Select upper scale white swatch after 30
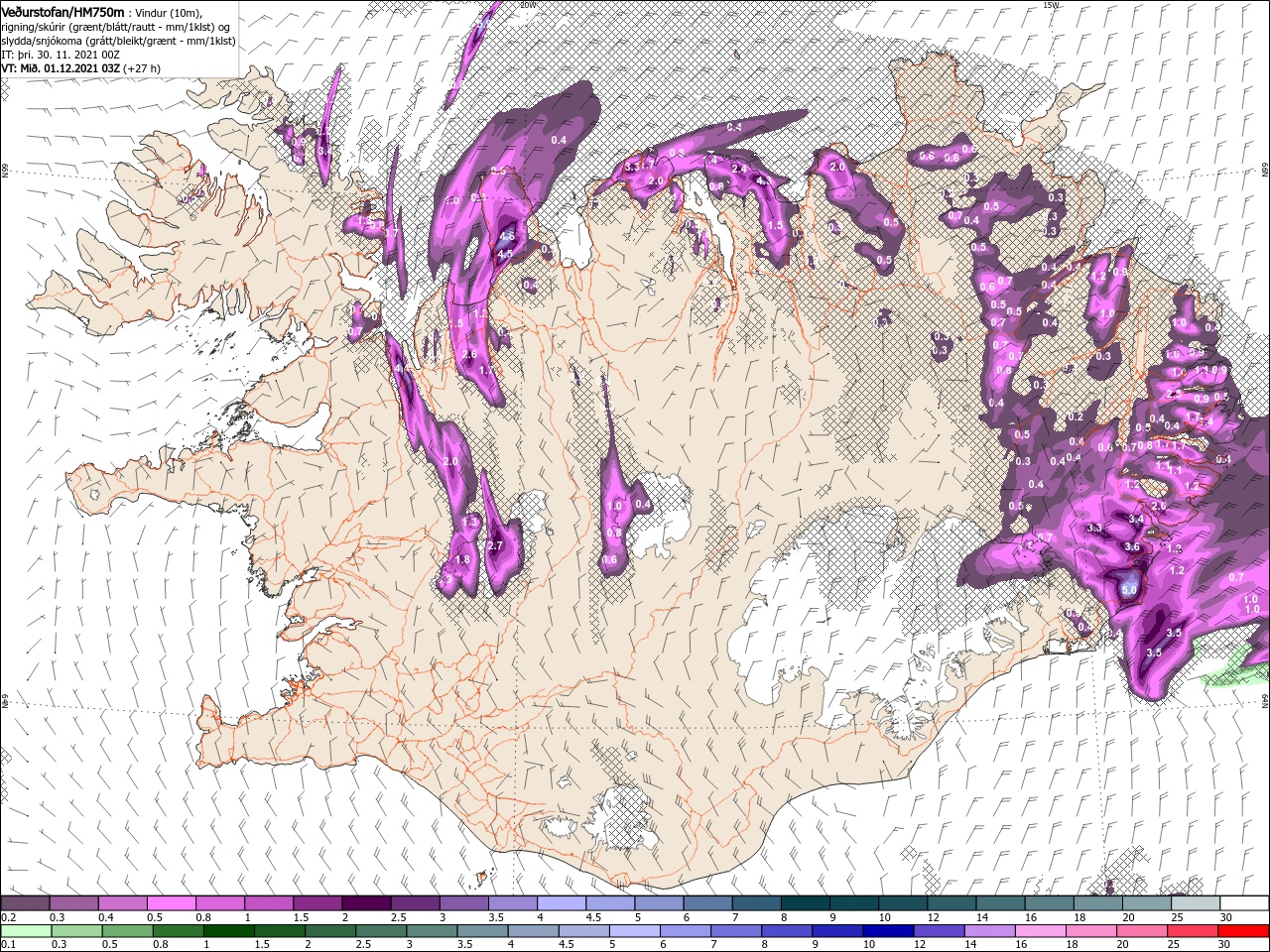Image resolution: width=1270 pixels, height=952 pixels. tap(1244, 903)
